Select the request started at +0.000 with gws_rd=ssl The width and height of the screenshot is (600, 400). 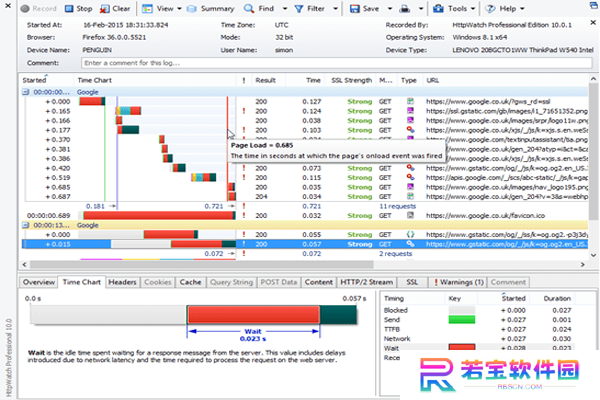(306, 101)
